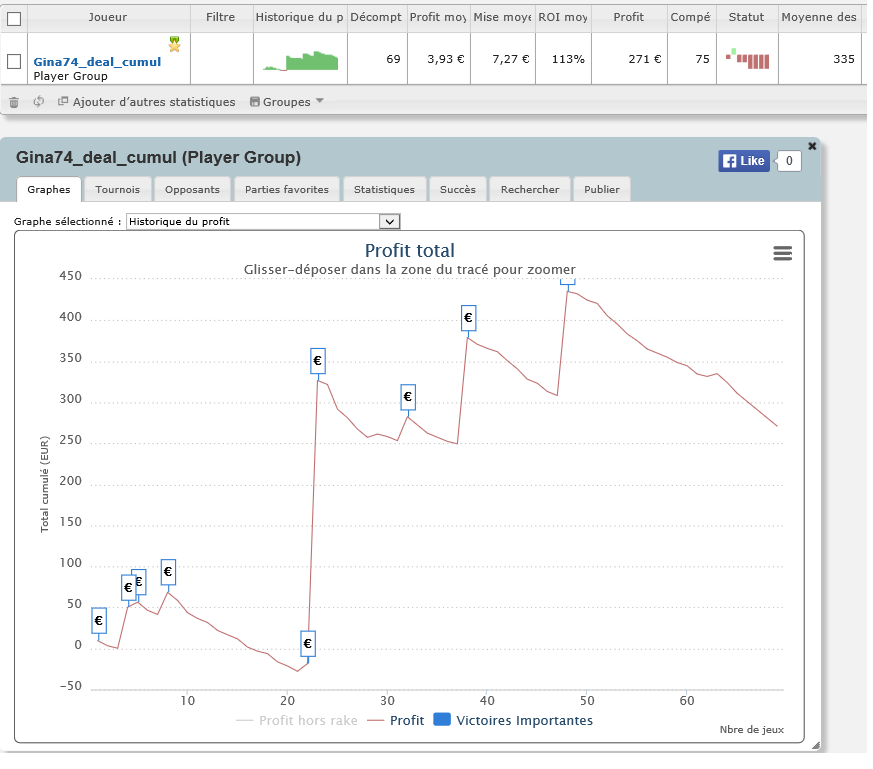Click the 271 € profit cell

(x=629, y=59)
